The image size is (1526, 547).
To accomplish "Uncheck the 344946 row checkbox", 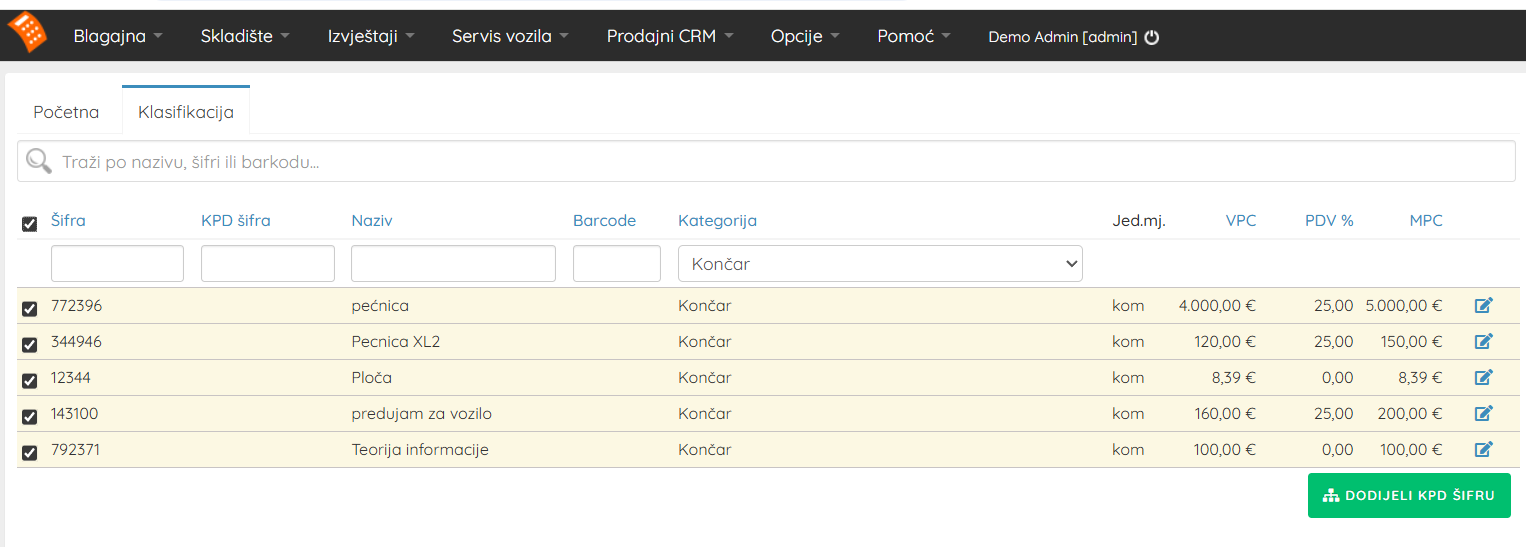I will [x=29, y=345].
